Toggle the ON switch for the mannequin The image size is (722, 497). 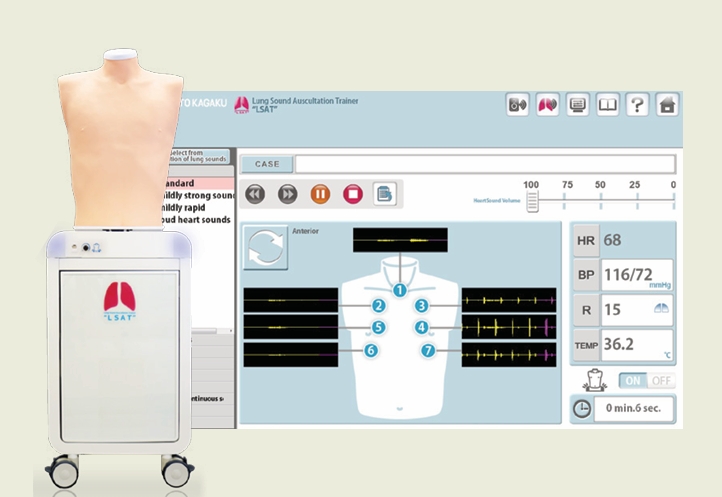[x=633, y=381]
